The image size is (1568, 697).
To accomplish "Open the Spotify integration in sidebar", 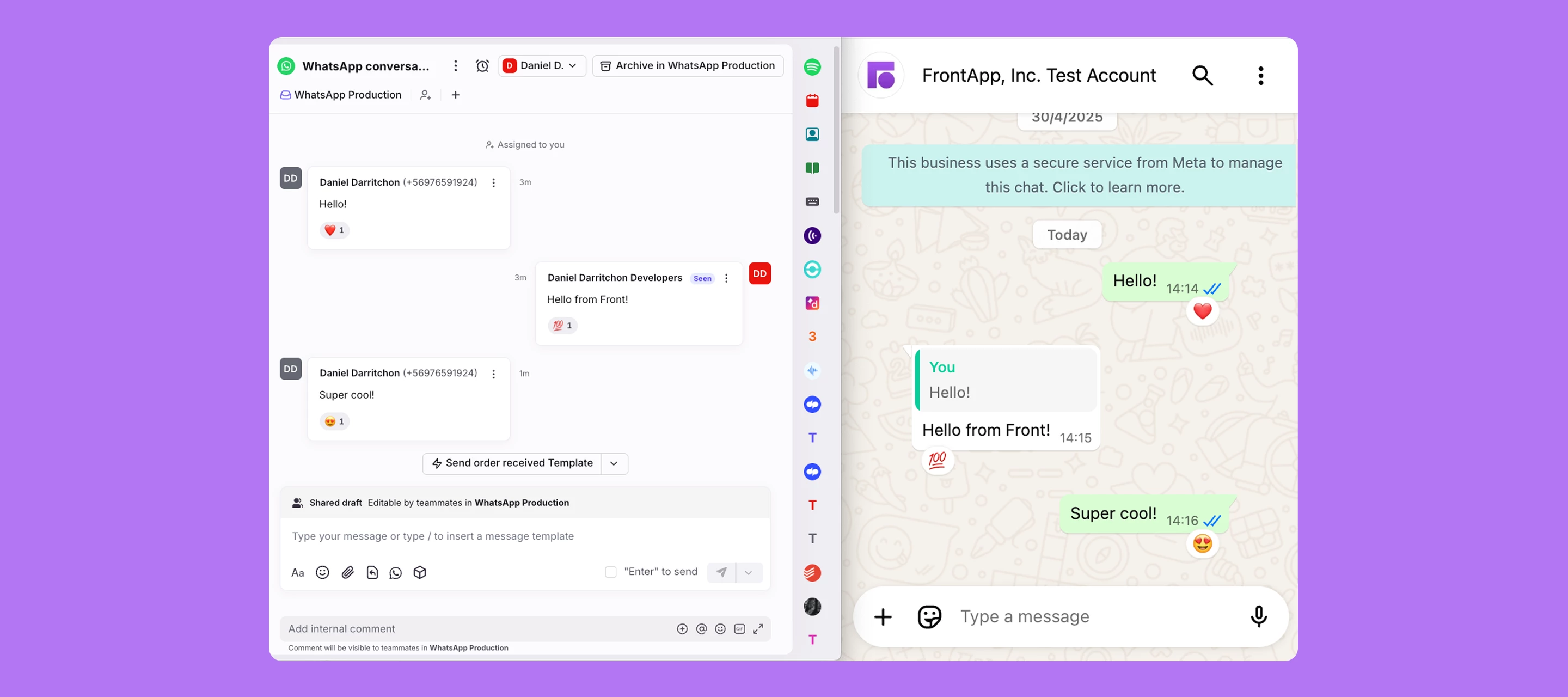I will coord(812,66).
